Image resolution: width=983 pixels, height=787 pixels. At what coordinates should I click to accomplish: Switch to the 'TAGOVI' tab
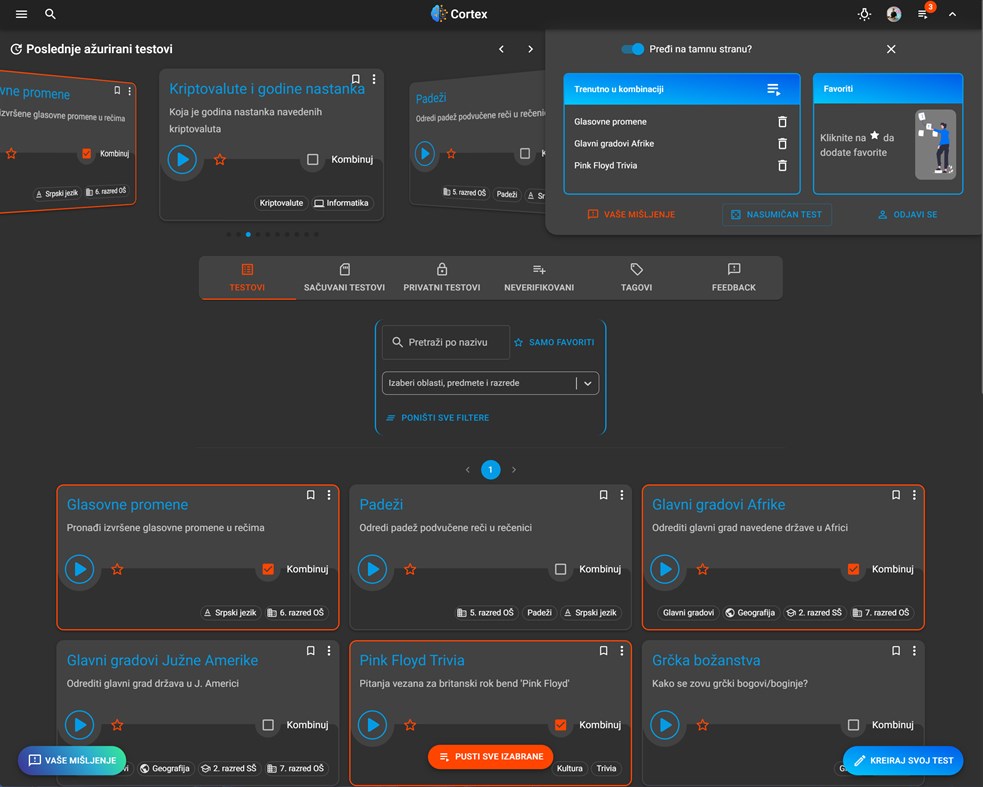pyautogui.click(x=636, y=279)
